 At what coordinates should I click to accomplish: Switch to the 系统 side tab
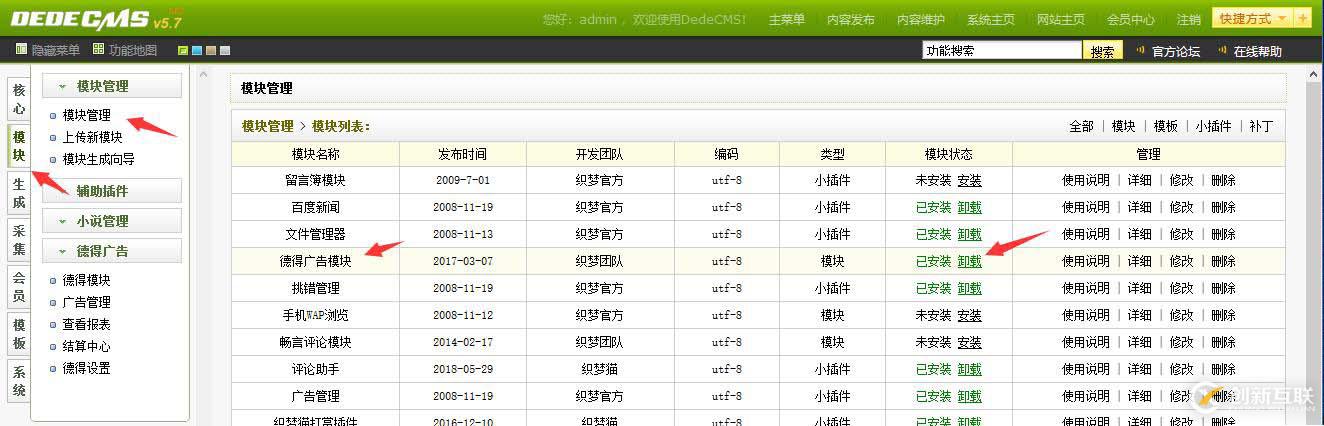[19, 381]
